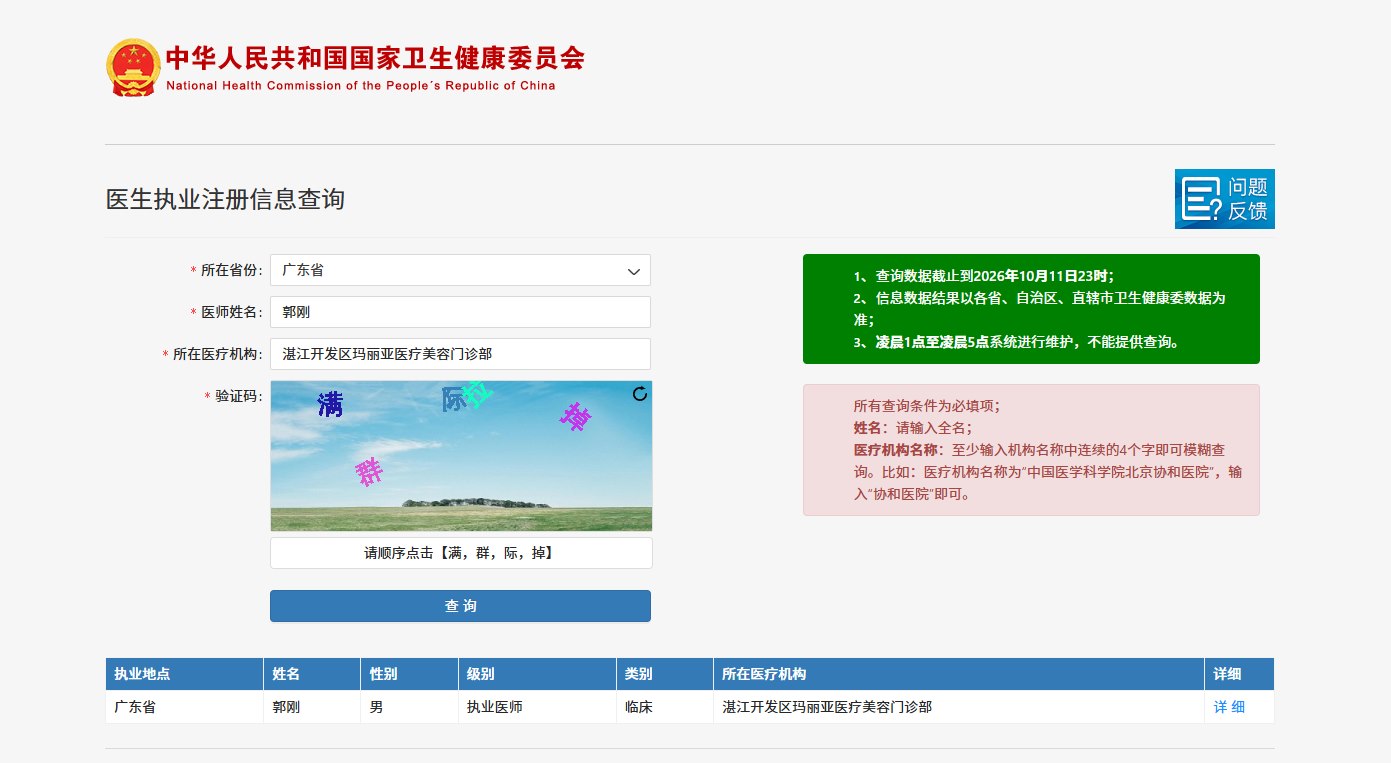
Task: Click the captcha character 掉
Action: [575, 416]
